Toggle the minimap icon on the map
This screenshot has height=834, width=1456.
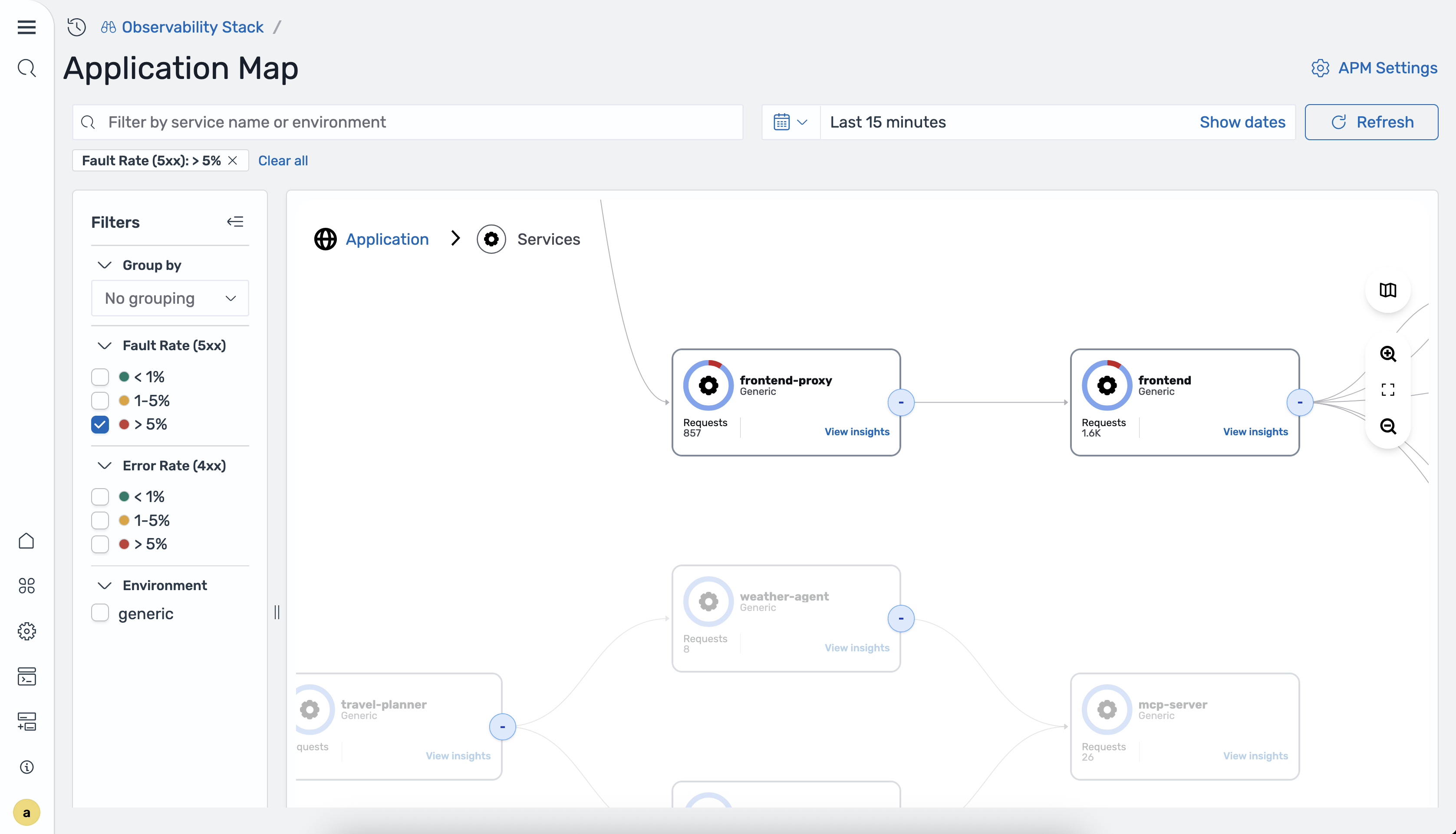point(1387,290)
